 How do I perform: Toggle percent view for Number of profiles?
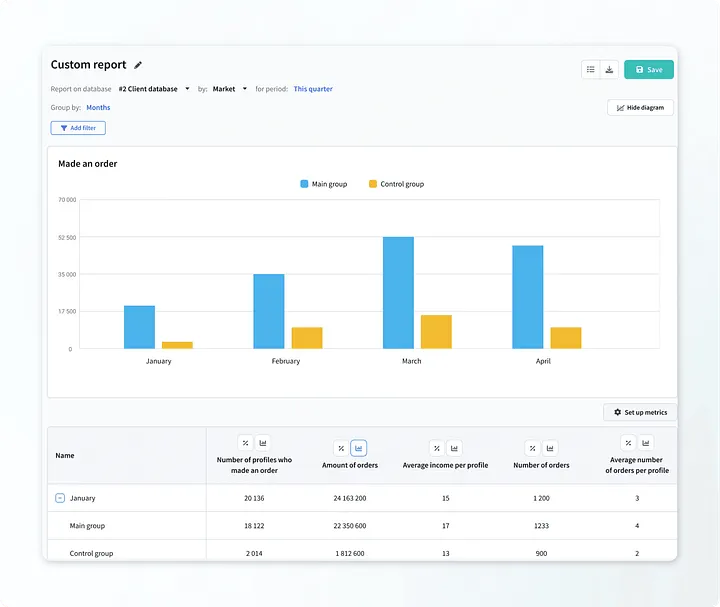[246, 443]
